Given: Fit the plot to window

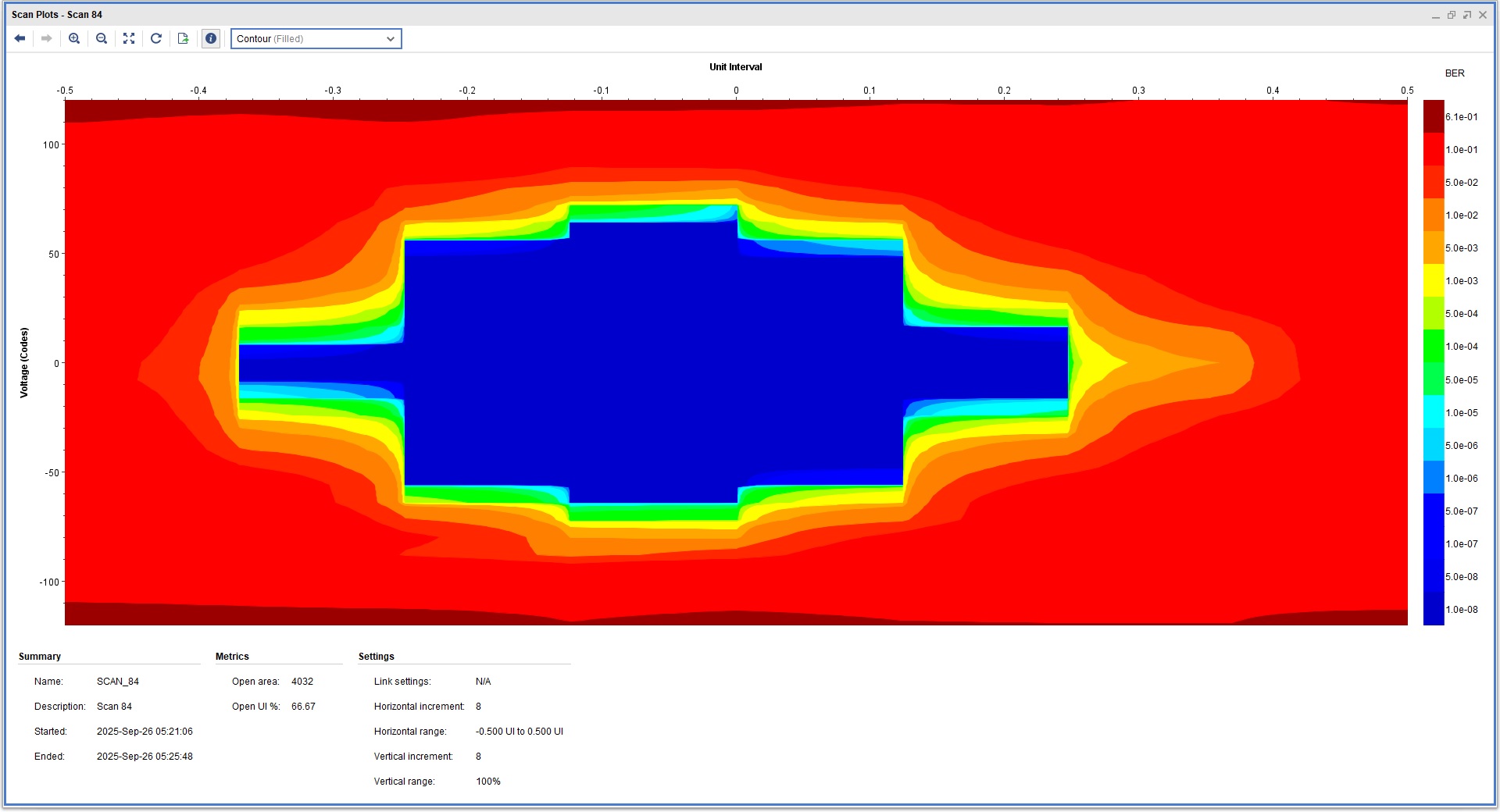Looking at the screenshot, I should pos(129,38).
